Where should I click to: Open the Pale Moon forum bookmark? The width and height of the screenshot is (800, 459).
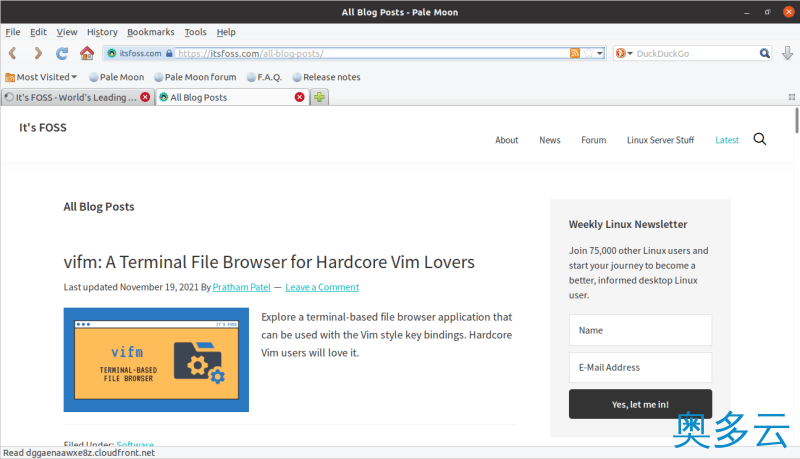coord(195,77)
